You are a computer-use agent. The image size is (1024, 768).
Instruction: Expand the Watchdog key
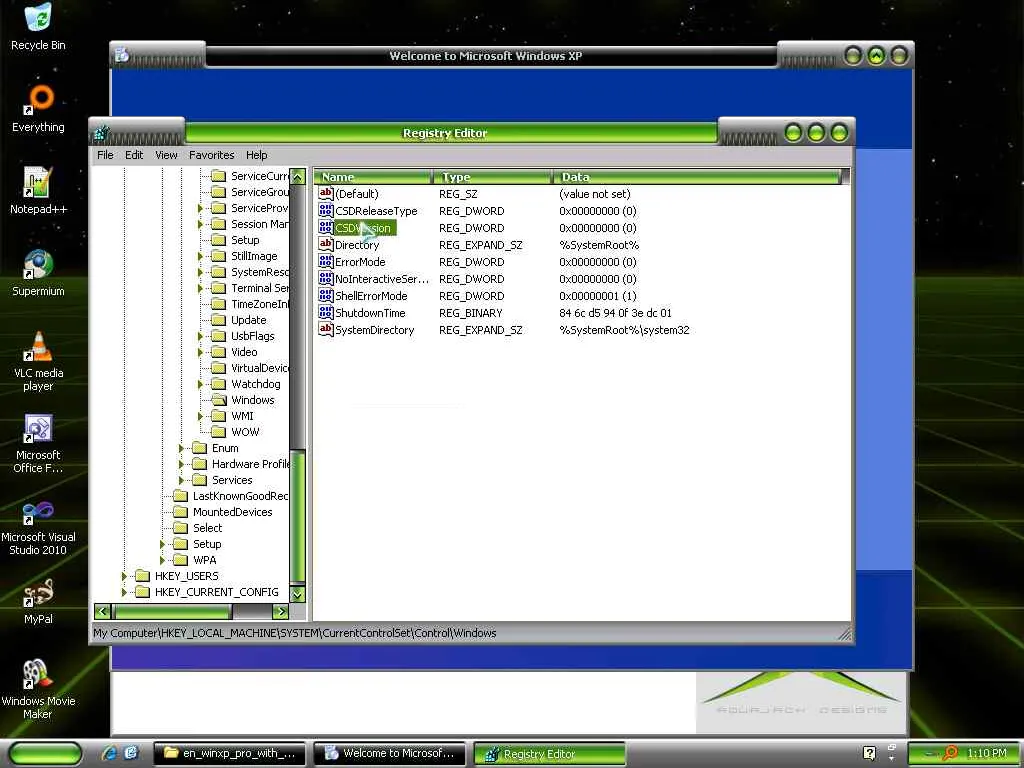(x=200, y=384)
